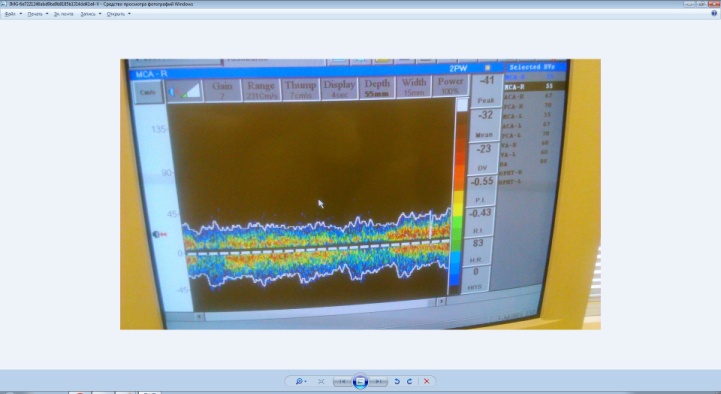Image resolution: width=721 pixels, height=394 pixels.
Task: Click the Depth 55mm box in the photo
Action: 377,87
